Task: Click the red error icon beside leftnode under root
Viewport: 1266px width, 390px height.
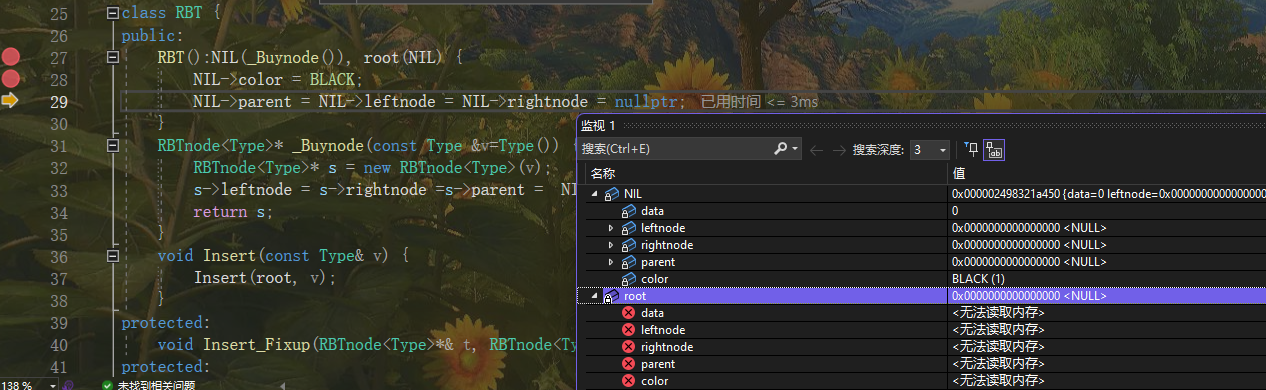Action: (x=629, y=330)
